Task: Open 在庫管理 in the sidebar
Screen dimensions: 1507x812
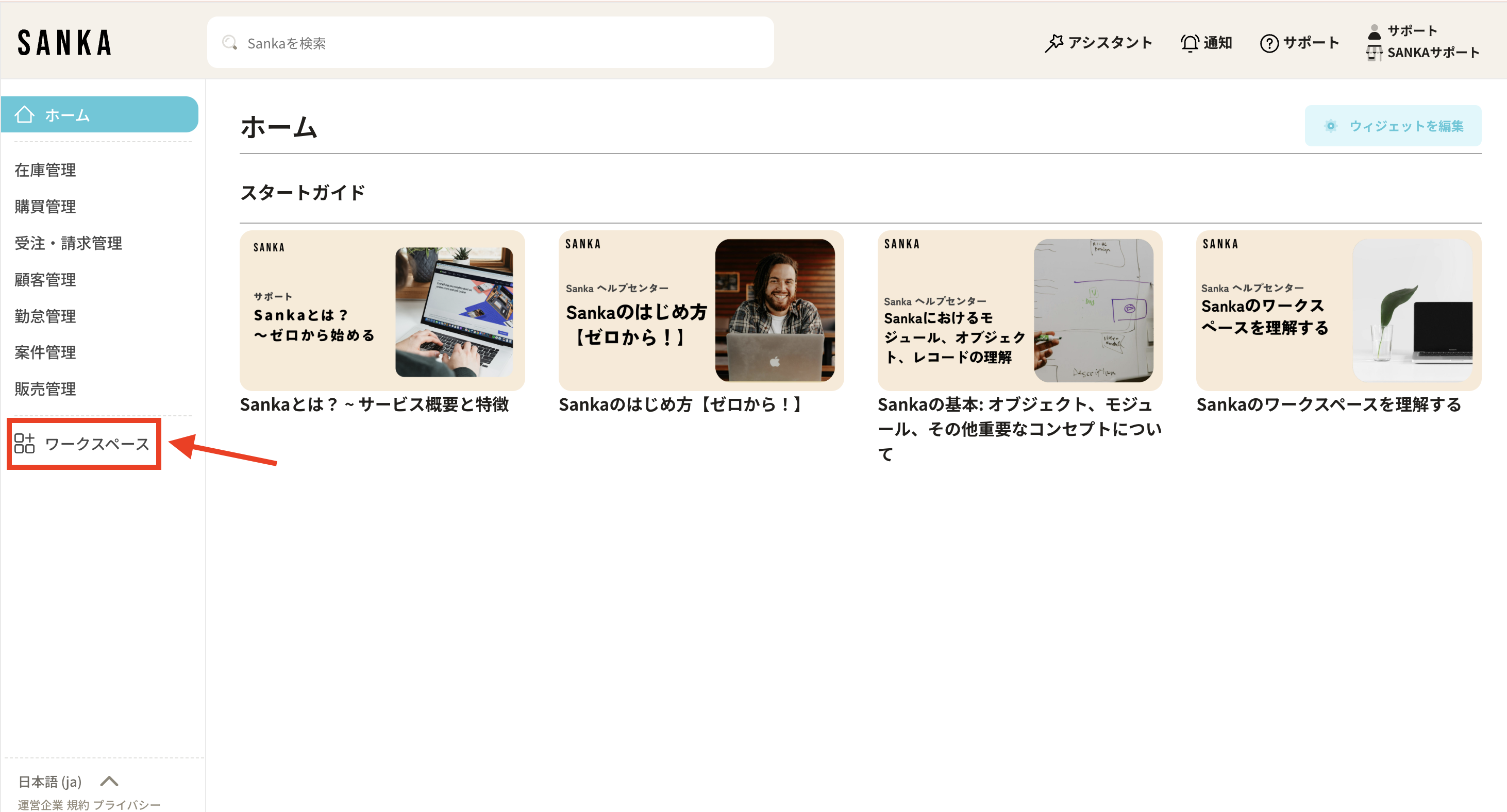Action: (45, 170)
